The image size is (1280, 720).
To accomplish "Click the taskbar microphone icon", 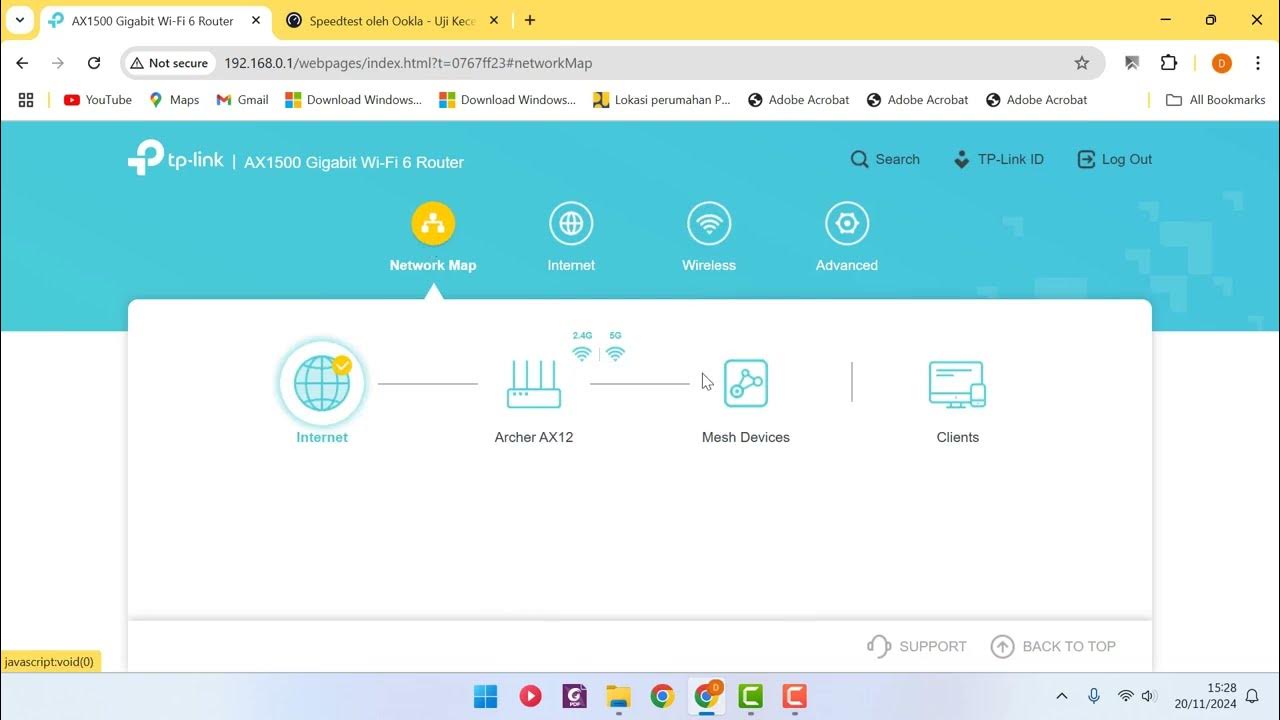I will pos(1094,696).
